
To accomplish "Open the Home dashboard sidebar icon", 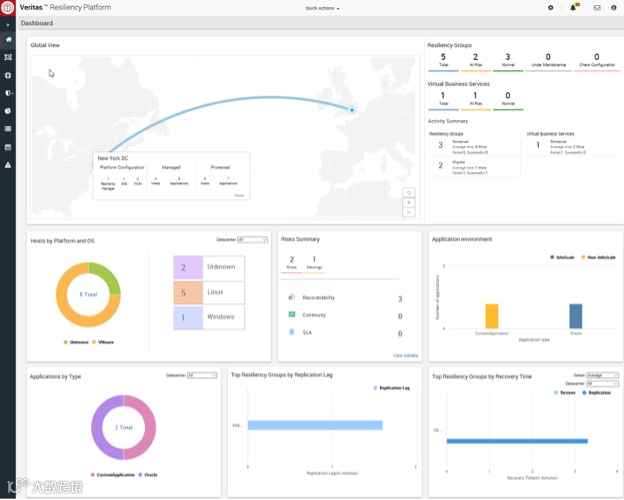I will [x=8, y=39].
